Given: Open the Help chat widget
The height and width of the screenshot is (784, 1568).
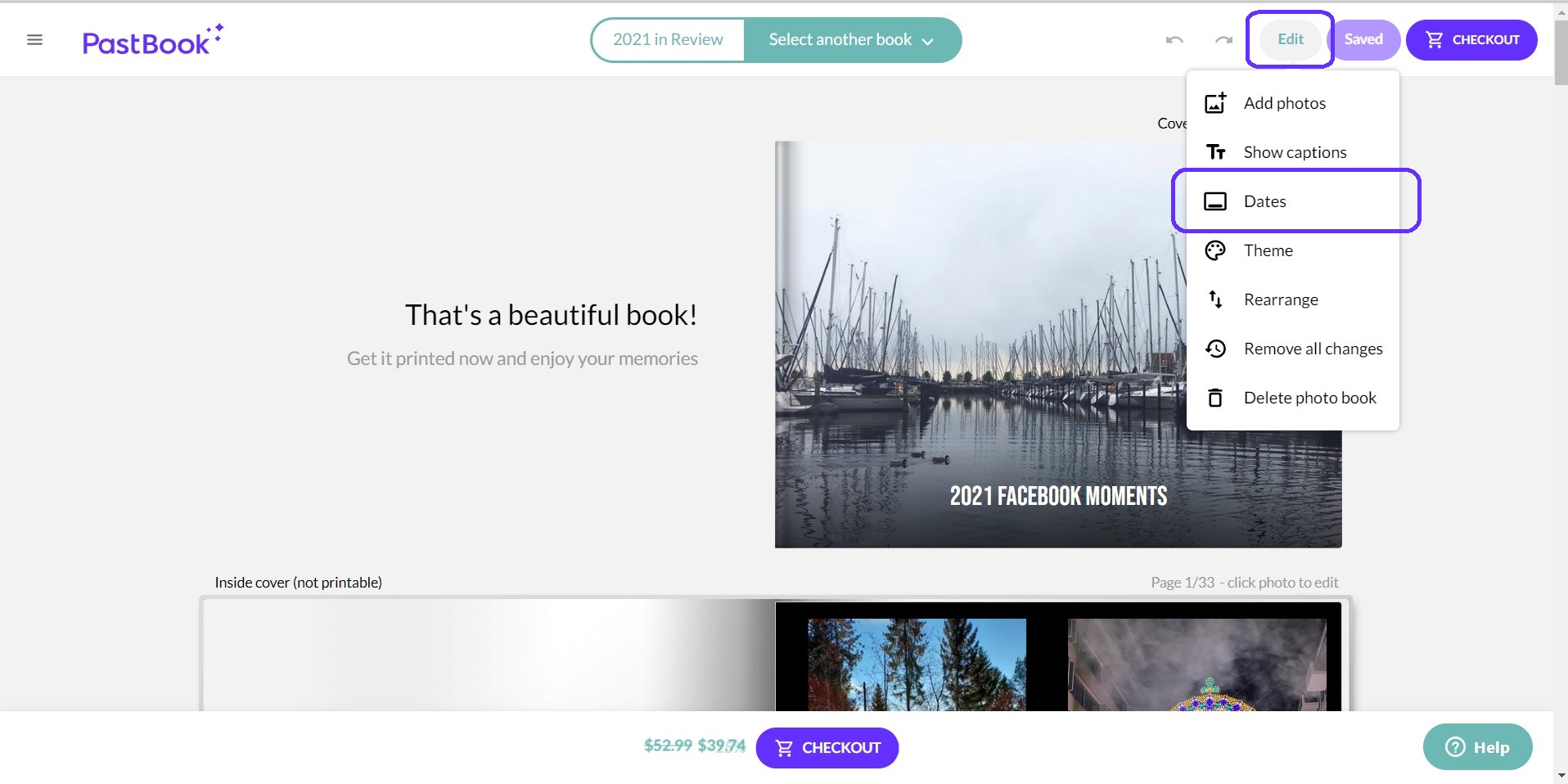Looking at the screenshot, I should pos(1477,746).
